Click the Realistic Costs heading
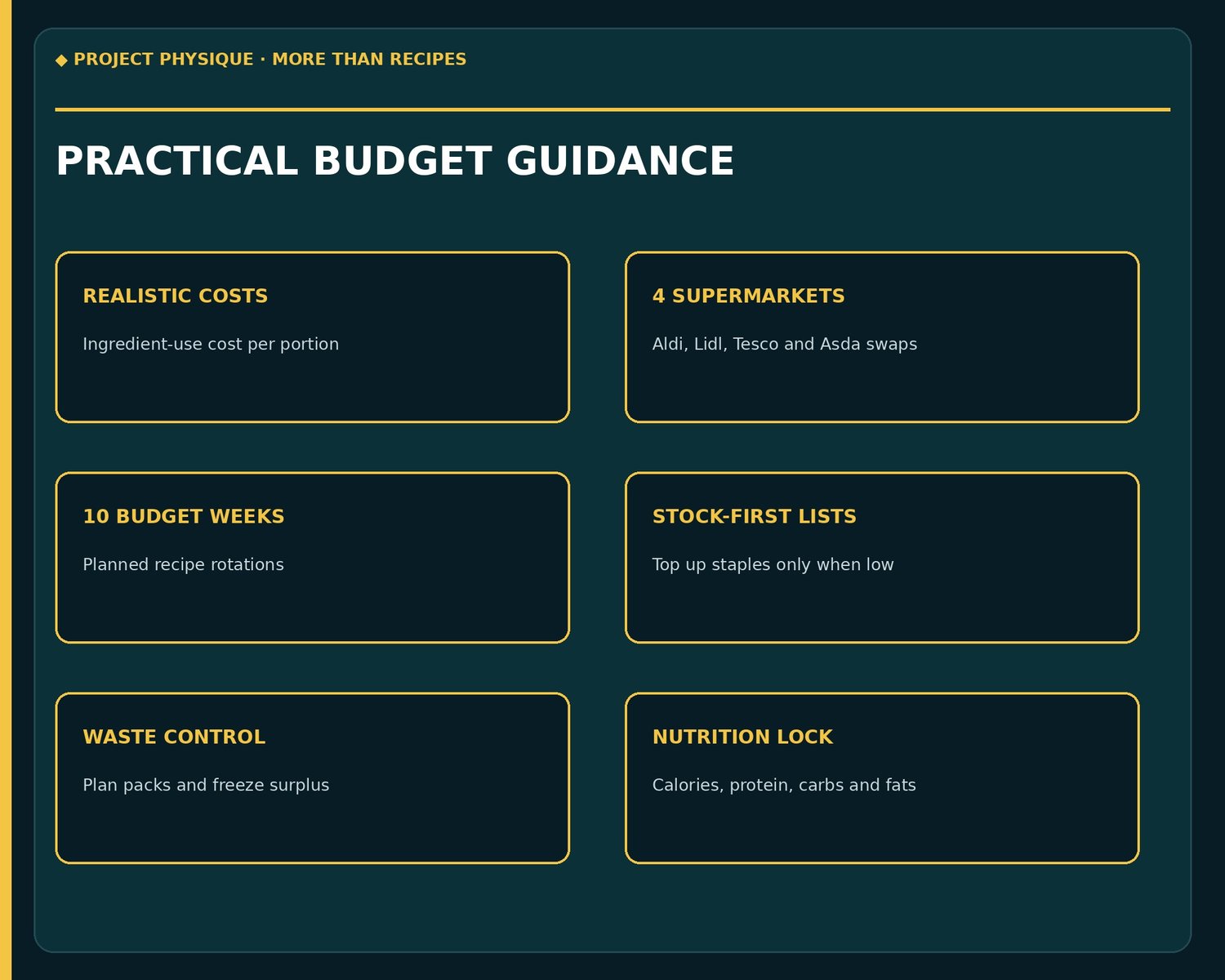The image size is (1225, 980). pyautogui.click(x=175, y=296)
